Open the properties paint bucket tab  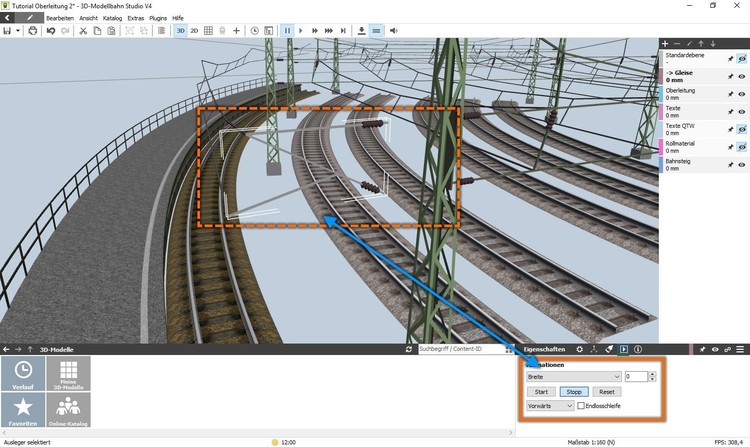pyautogui.click(x=609, y=349)
